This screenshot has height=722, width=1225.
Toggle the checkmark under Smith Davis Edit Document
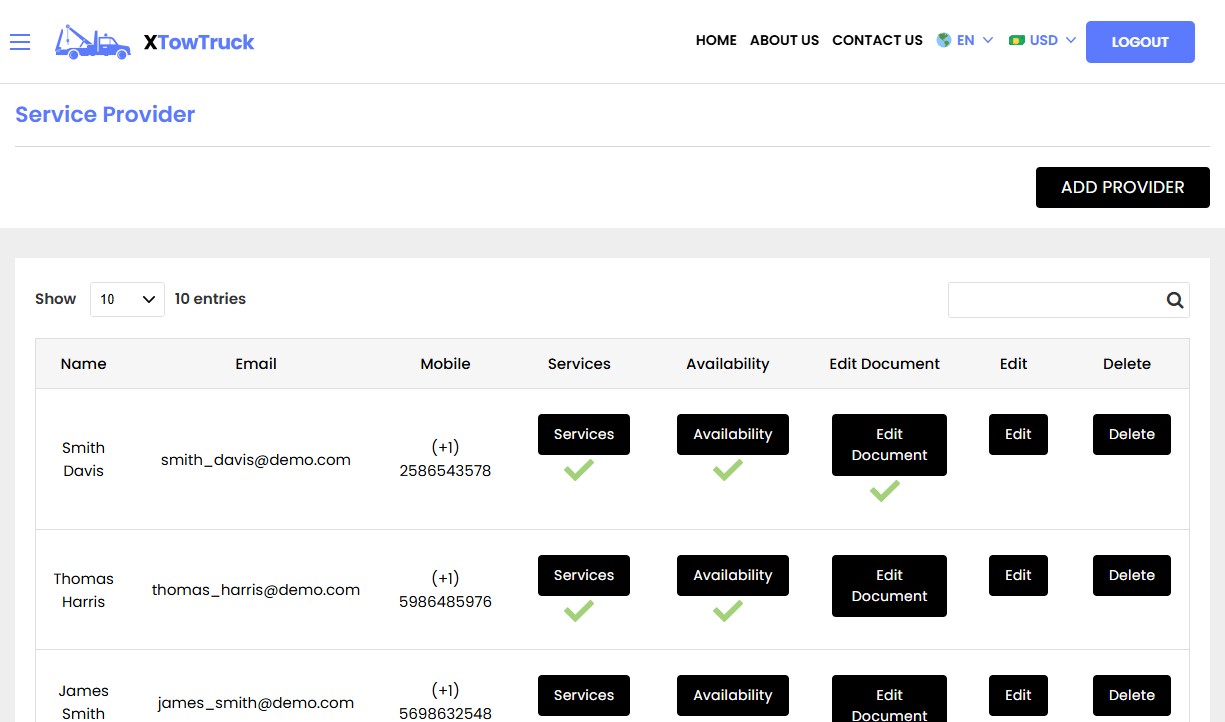[x=884, y=491]
